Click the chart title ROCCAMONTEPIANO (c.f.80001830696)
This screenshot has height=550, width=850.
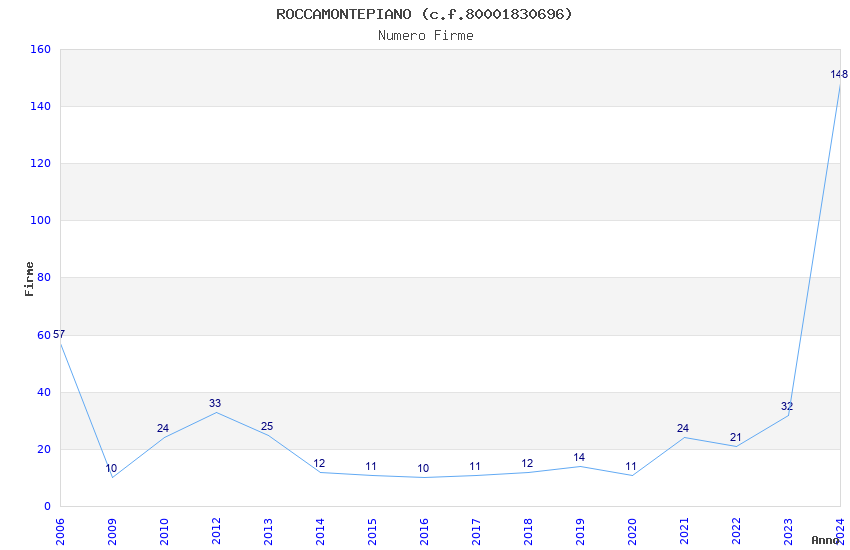click(424, 14)
